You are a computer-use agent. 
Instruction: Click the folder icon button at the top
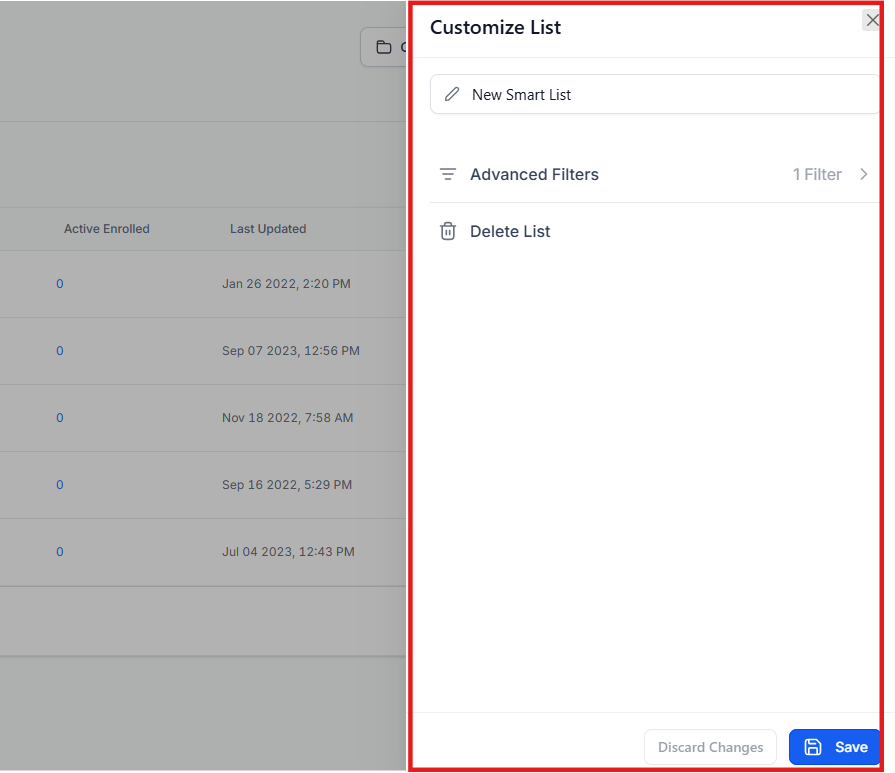[x=384, y=47]
